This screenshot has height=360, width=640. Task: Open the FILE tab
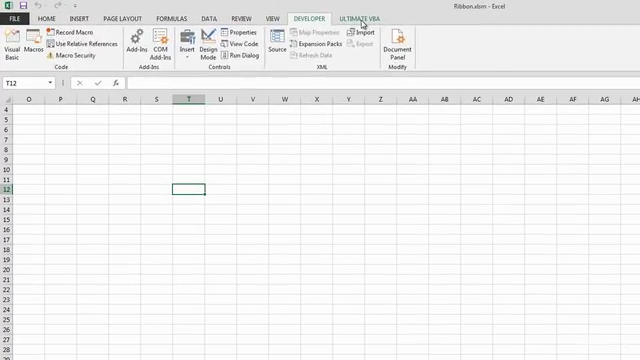point(14,19)
